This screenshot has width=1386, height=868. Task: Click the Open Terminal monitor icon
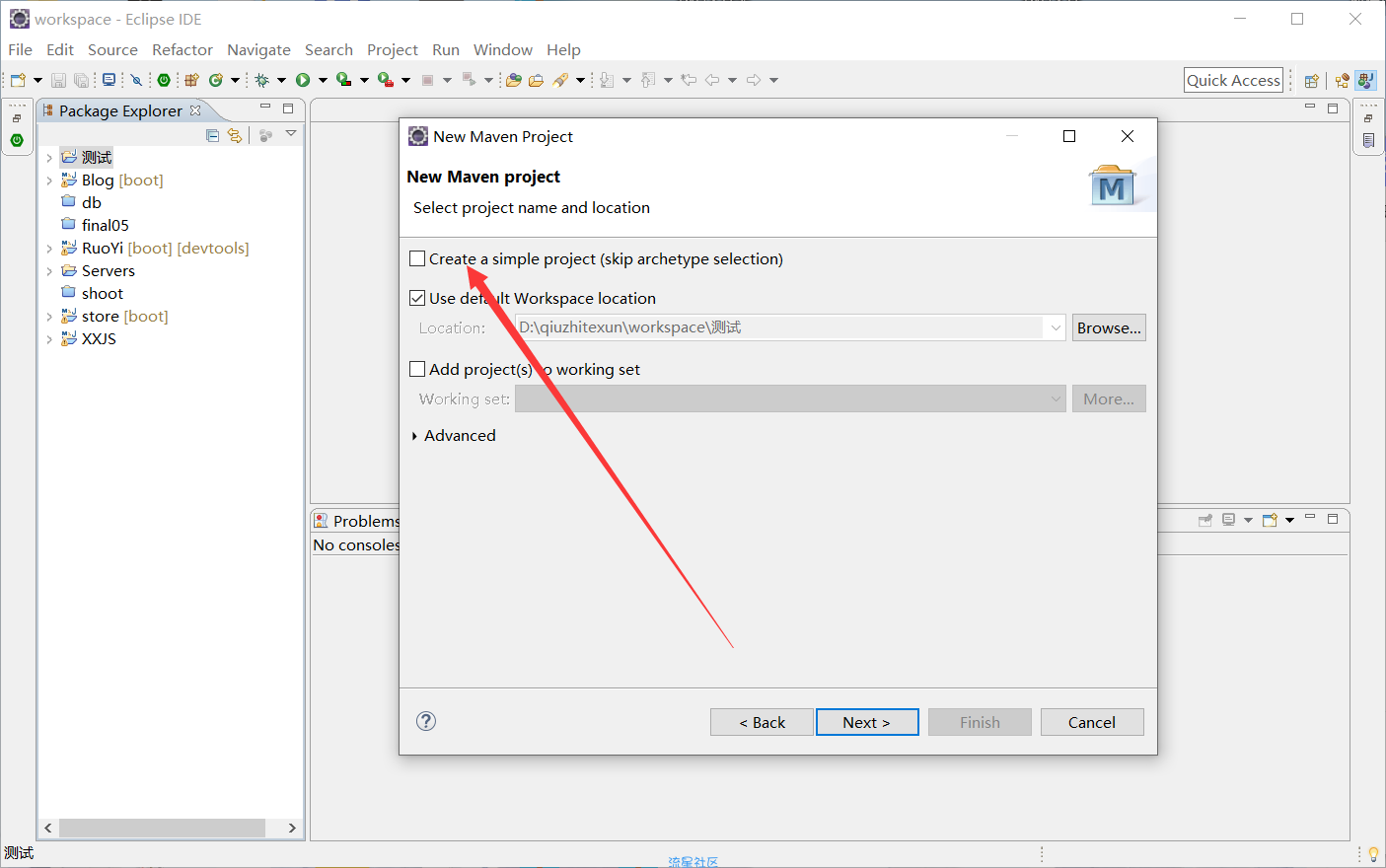(x=109, y=80)
